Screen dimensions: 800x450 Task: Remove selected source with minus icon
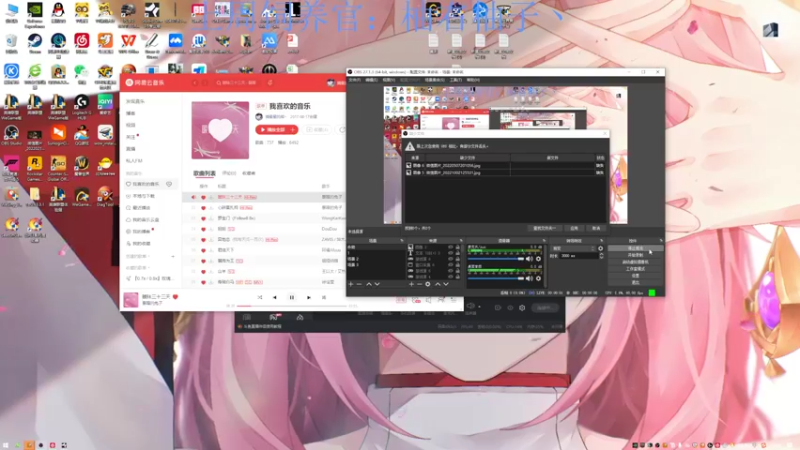click(419, 284)
